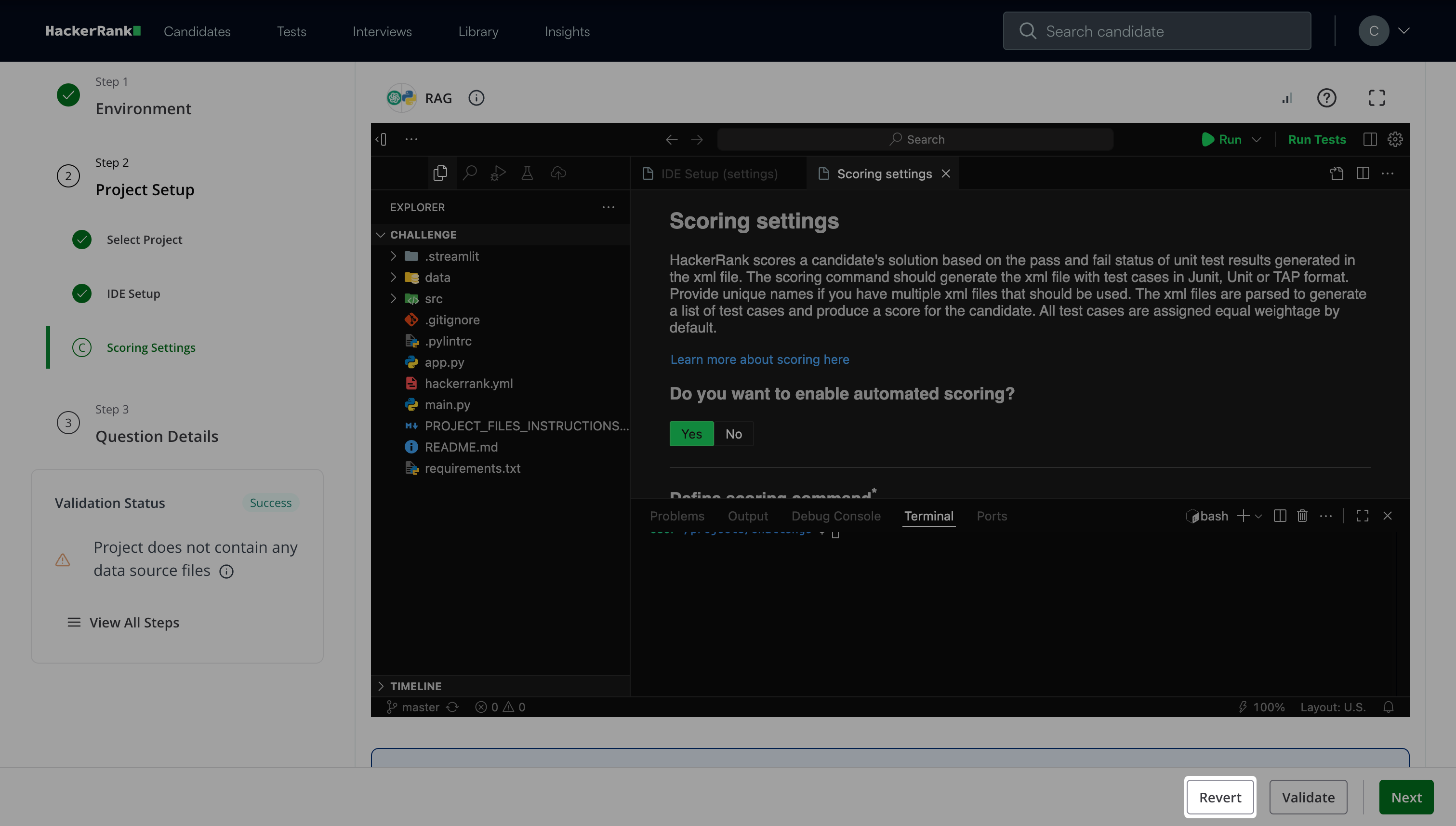Open app.py in the explorer
The width and height of the screenshot is (1456, 826).
coord(444,362)
